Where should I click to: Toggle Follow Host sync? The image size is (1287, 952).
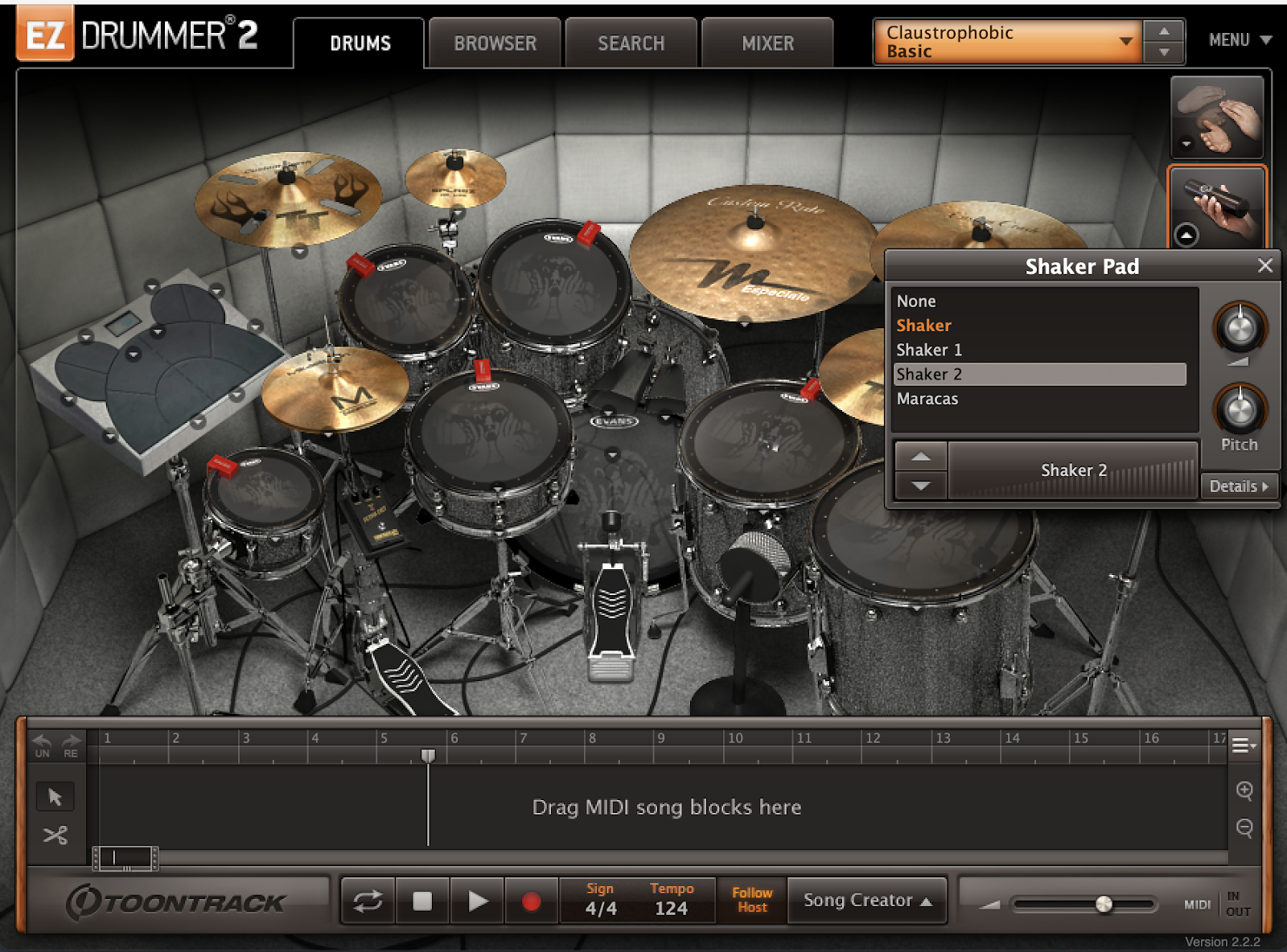[752, 900]
